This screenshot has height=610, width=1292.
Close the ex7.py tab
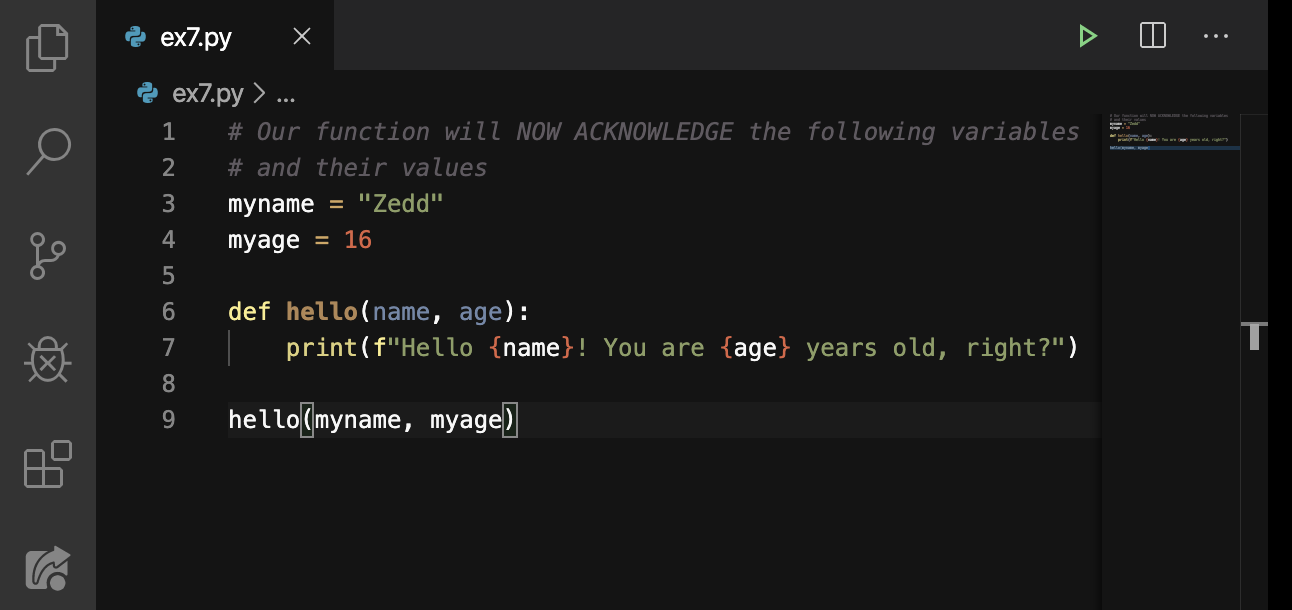click(x=301, y=36)
